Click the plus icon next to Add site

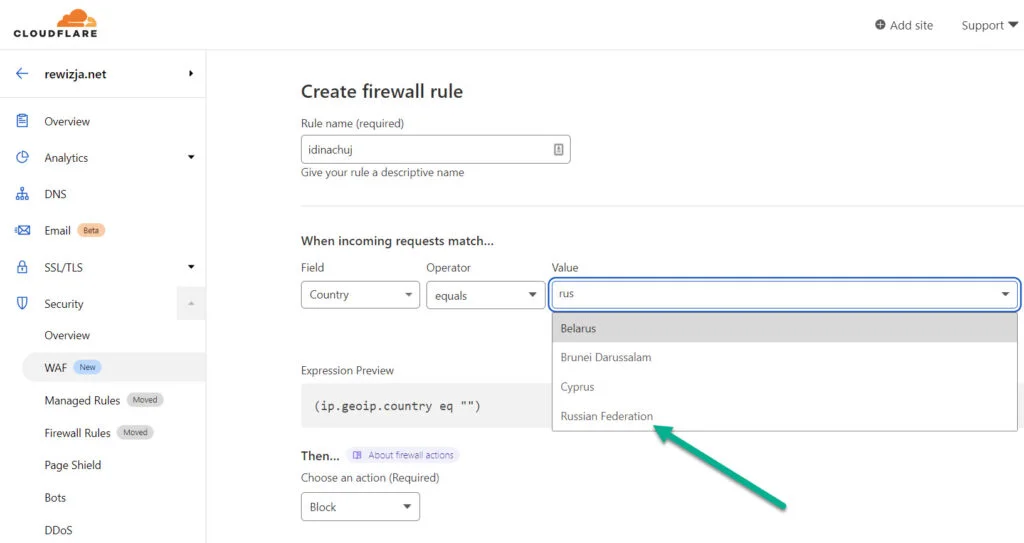pyautogui.click(x=880, y=25)
